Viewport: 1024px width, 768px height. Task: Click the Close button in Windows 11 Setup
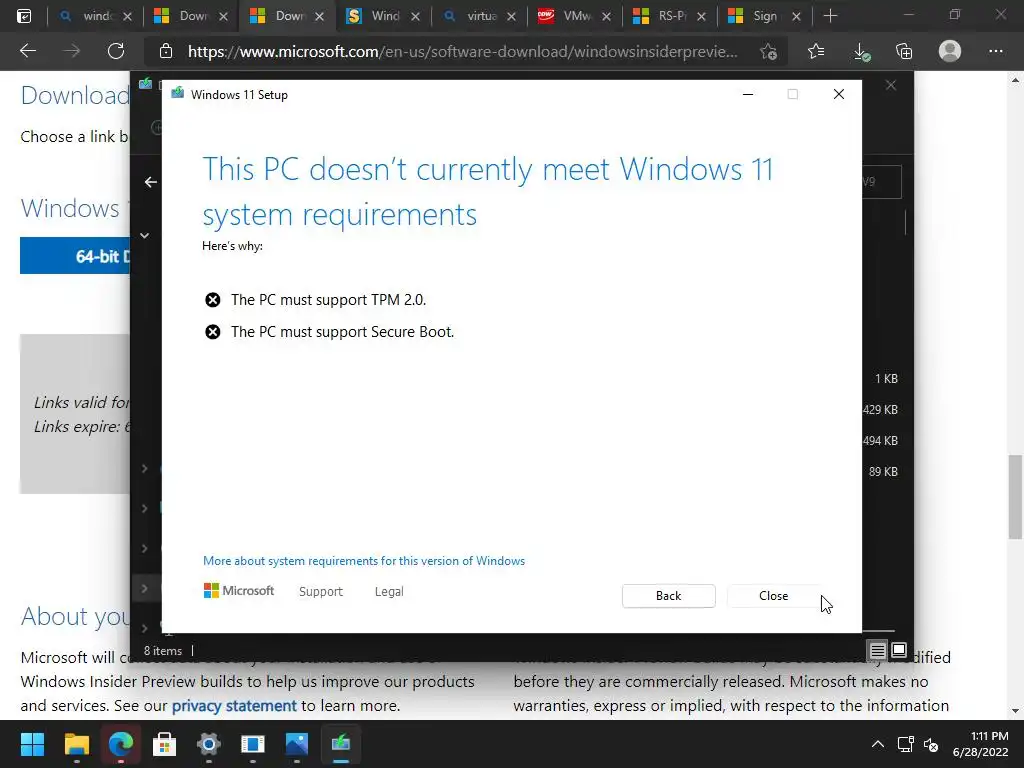pos(773,596)
